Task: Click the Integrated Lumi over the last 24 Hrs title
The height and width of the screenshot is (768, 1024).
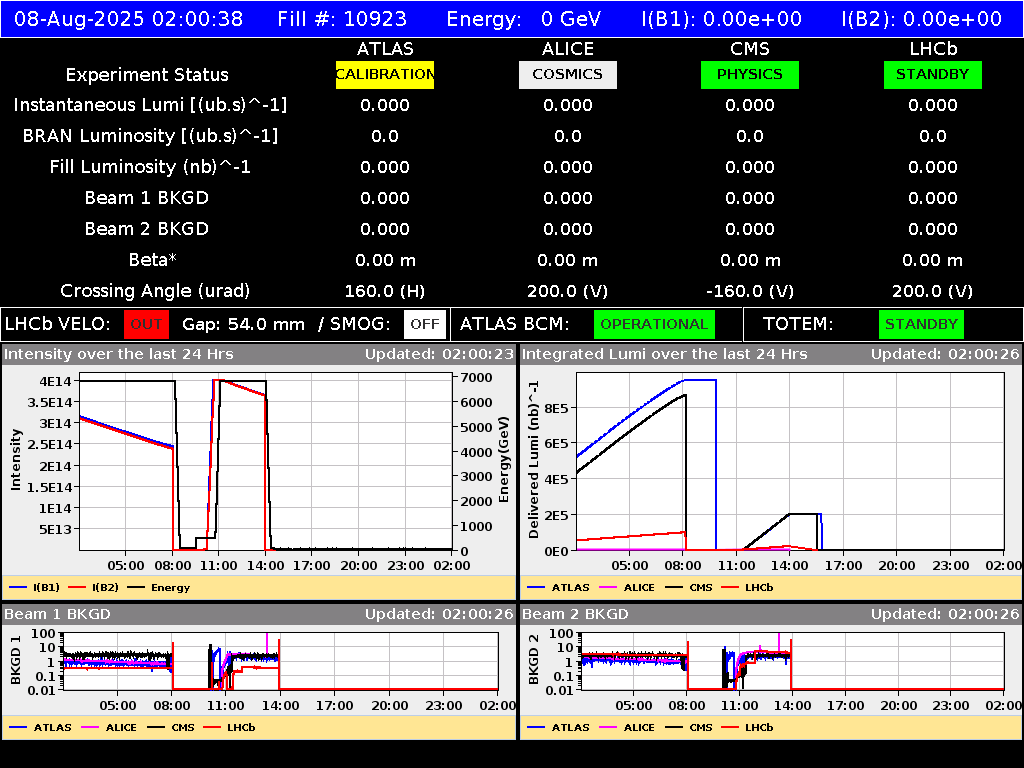Action: [x=665, y=354]
